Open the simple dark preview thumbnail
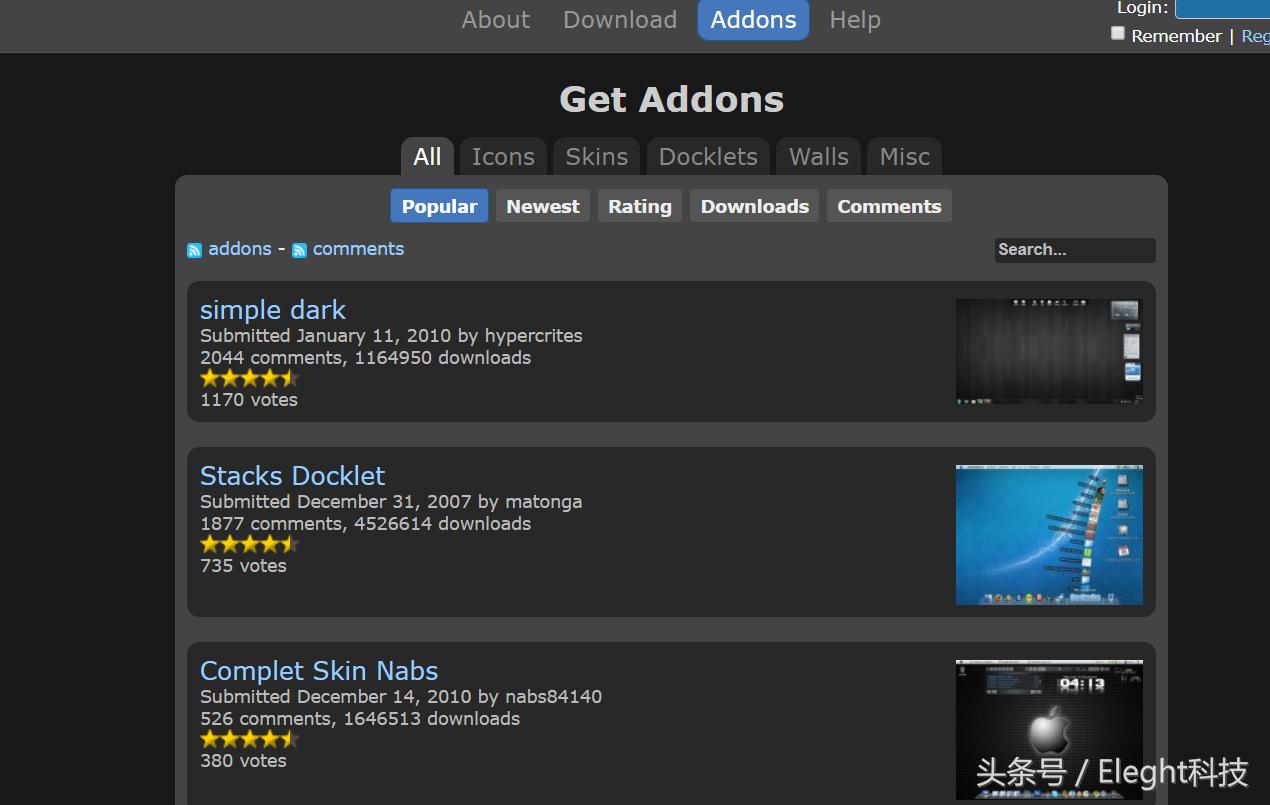1270x805 pixels. pyautogui.click(x=1049, y=351)
